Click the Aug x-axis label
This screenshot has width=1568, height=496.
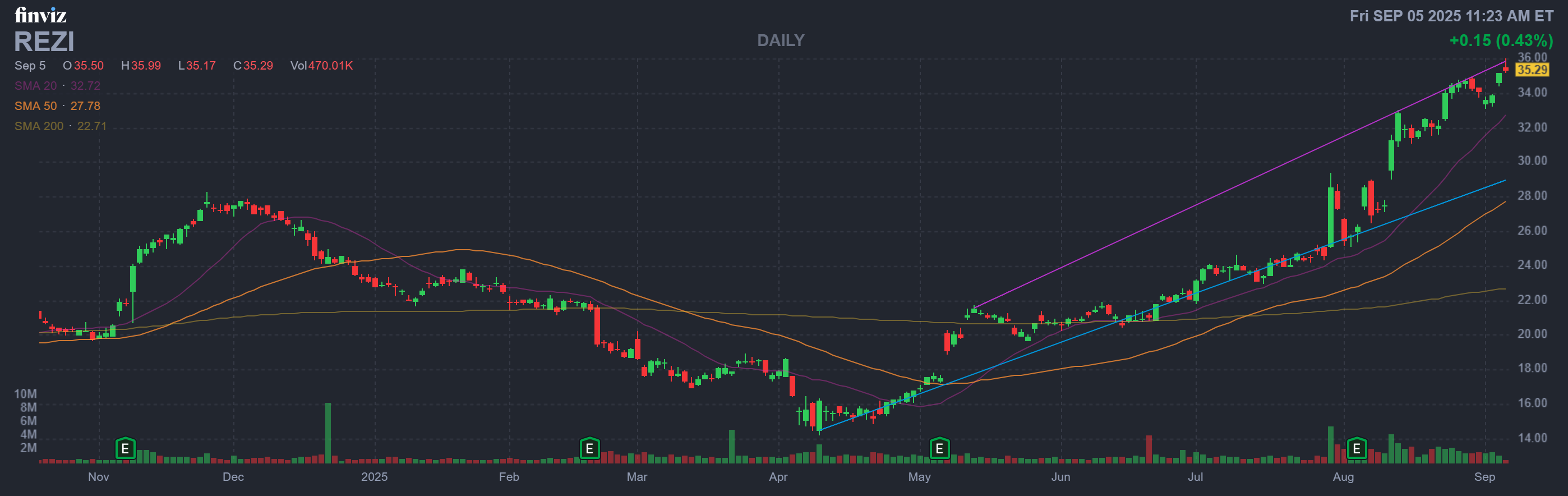pos(1343,476)
